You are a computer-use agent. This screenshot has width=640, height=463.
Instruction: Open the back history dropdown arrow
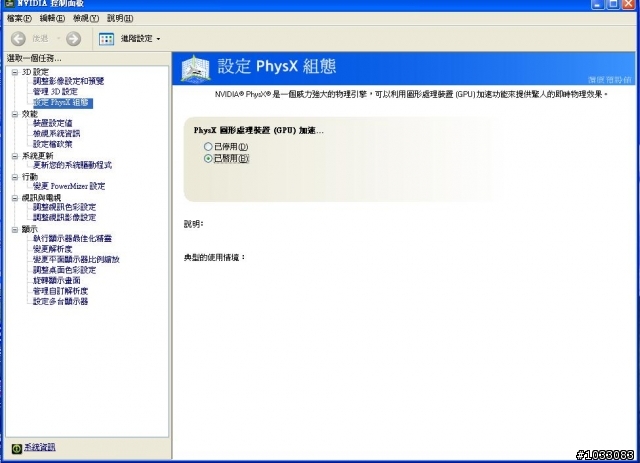point(58,39)
